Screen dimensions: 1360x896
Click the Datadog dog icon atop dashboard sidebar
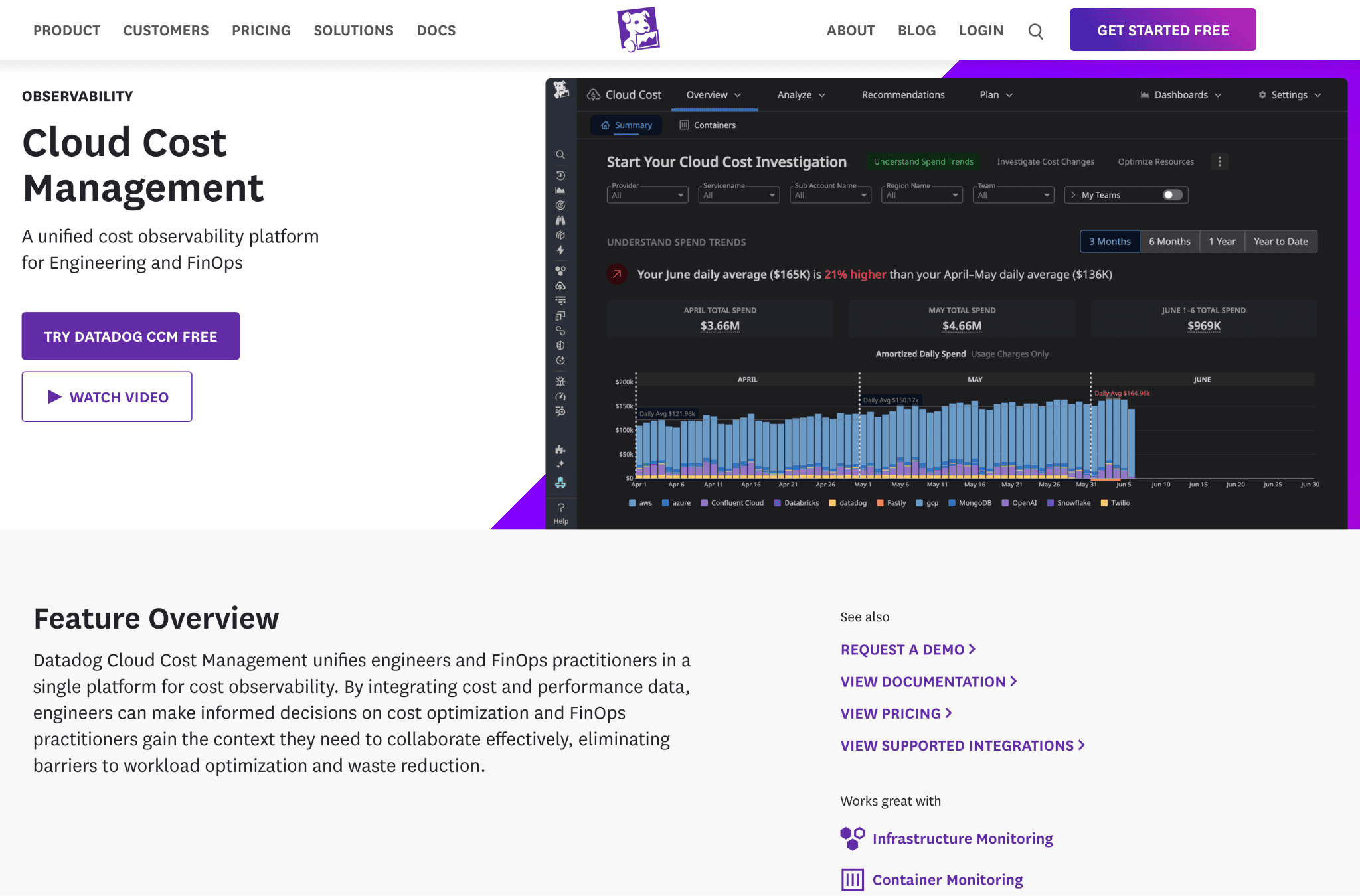tap(561, 90)
